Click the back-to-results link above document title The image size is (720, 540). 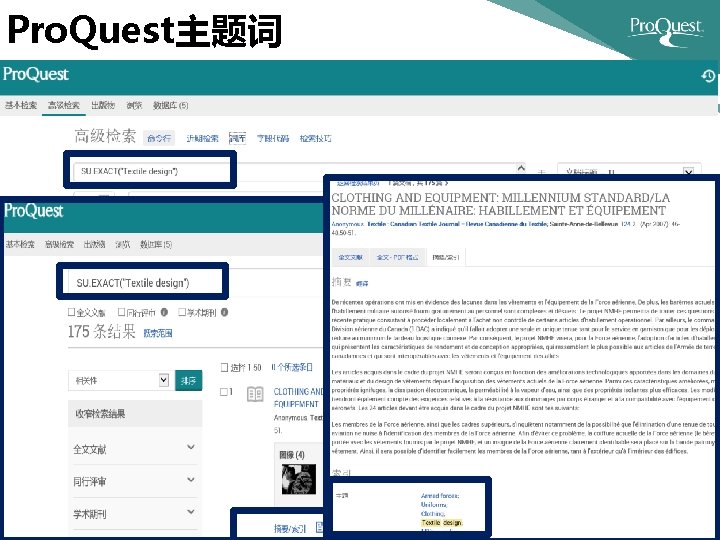click(x=358, y=183)
